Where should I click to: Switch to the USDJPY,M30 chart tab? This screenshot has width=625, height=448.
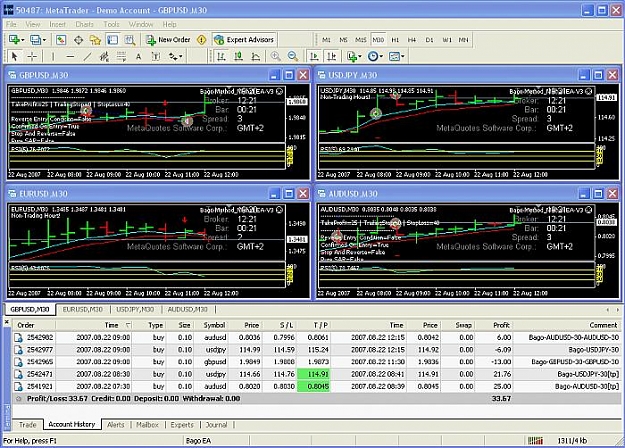tap(135, 309)
